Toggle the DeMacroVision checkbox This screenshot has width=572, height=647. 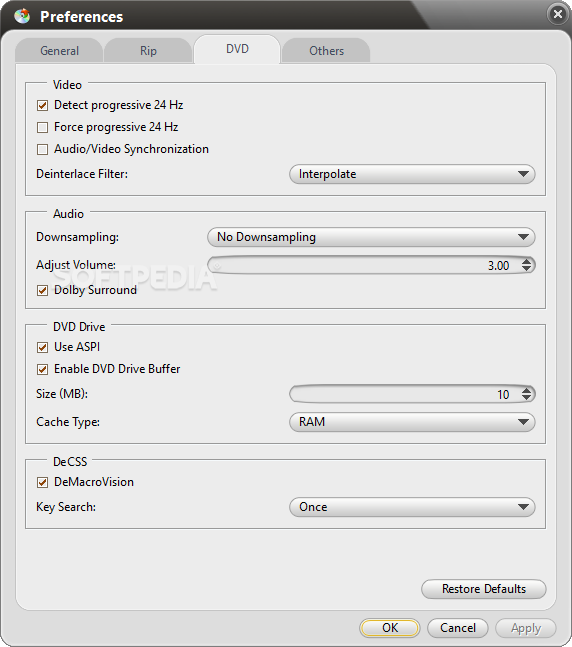(43, 482)
